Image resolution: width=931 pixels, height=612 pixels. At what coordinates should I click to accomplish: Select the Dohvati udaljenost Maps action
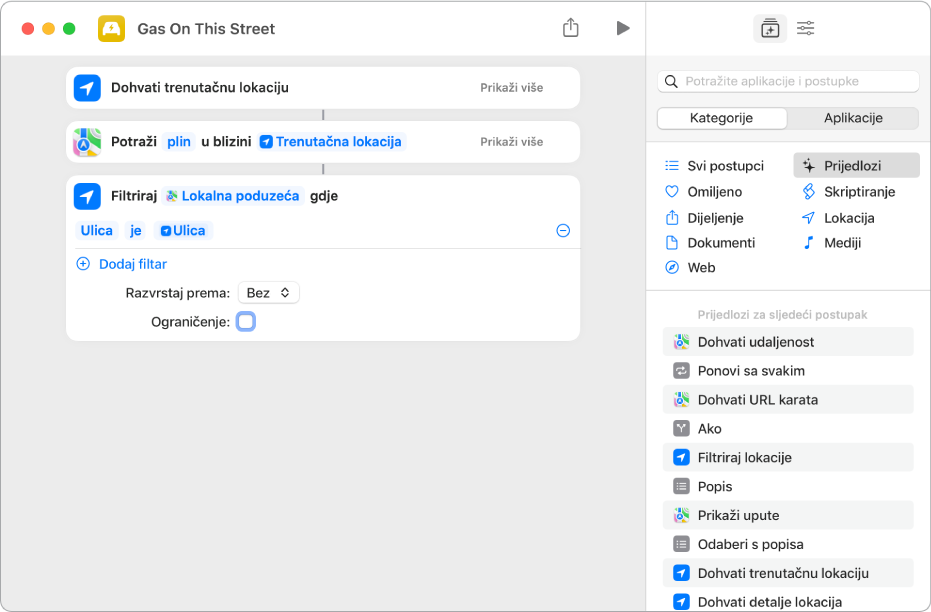(x=756, y=342)
